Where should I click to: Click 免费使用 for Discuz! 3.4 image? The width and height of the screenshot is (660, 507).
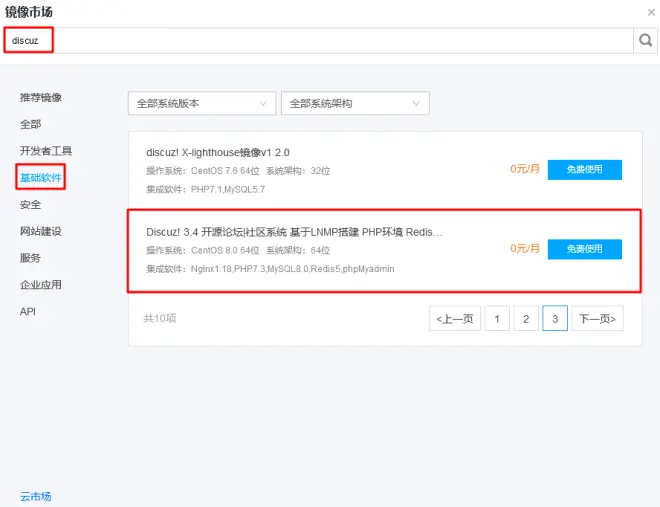585,249
